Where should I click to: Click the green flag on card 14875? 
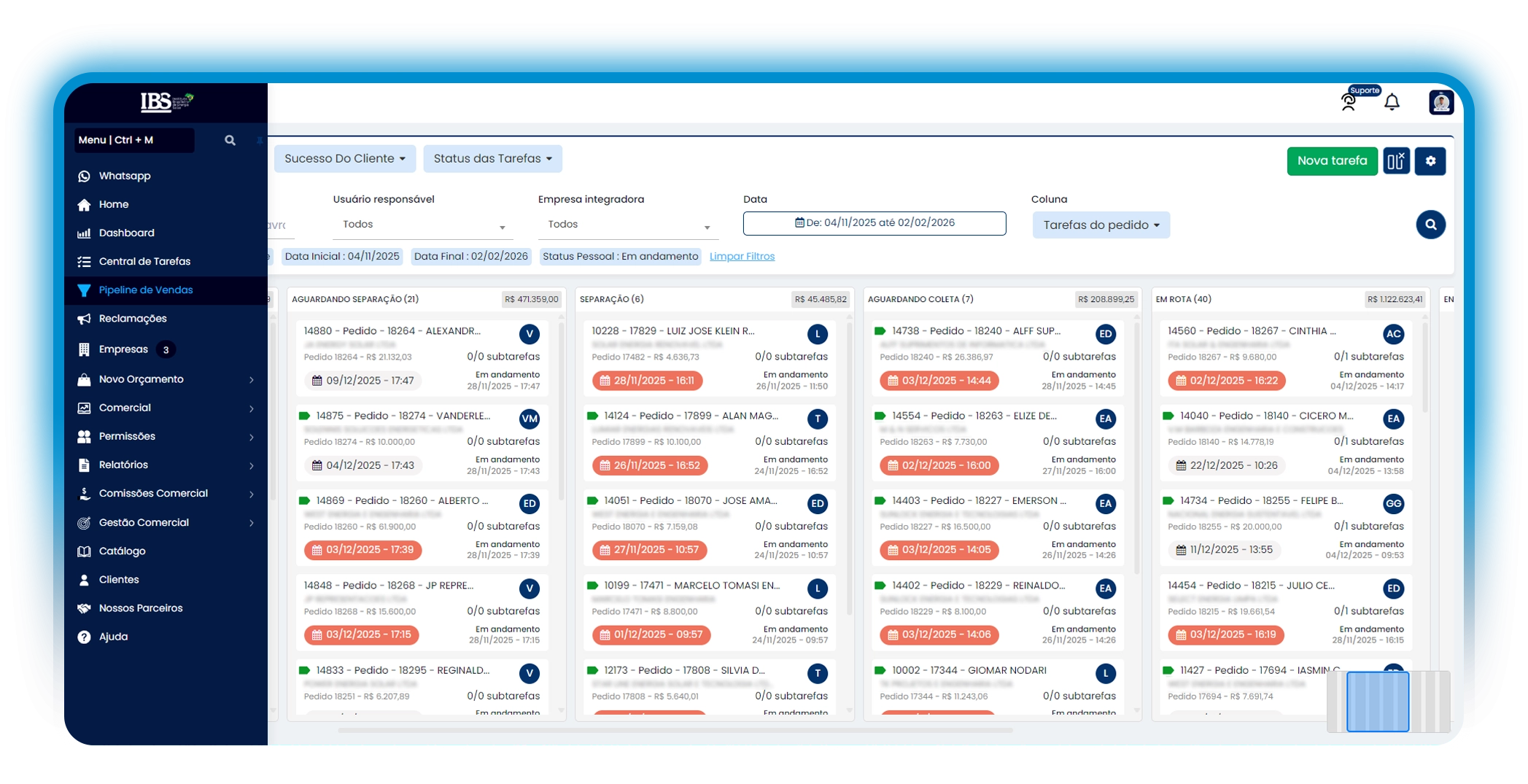point(305,416)
